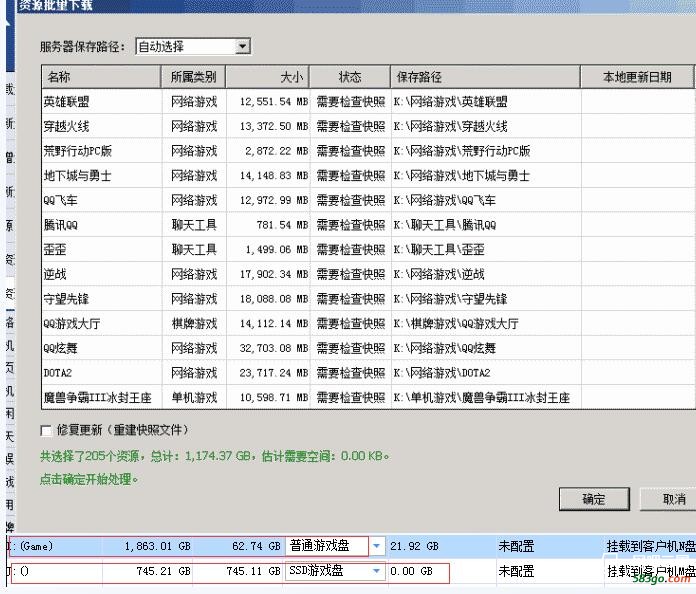Viewport: 696px width, 594px height.
Task: Select the 守望先锋 row
Action: [x=368, y=299]
